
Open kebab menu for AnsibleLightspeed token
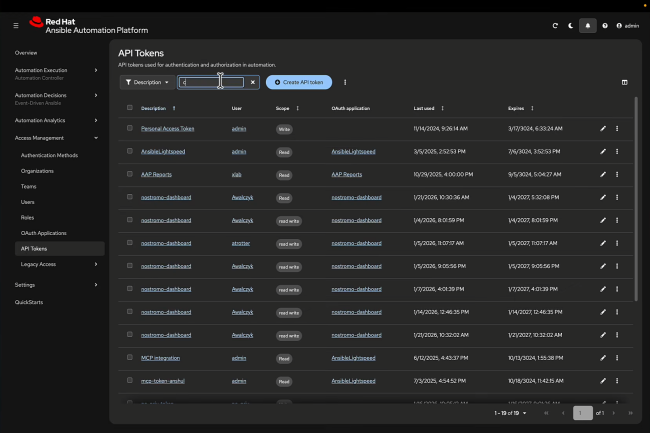pyautogui.click(x=617, y=152)
